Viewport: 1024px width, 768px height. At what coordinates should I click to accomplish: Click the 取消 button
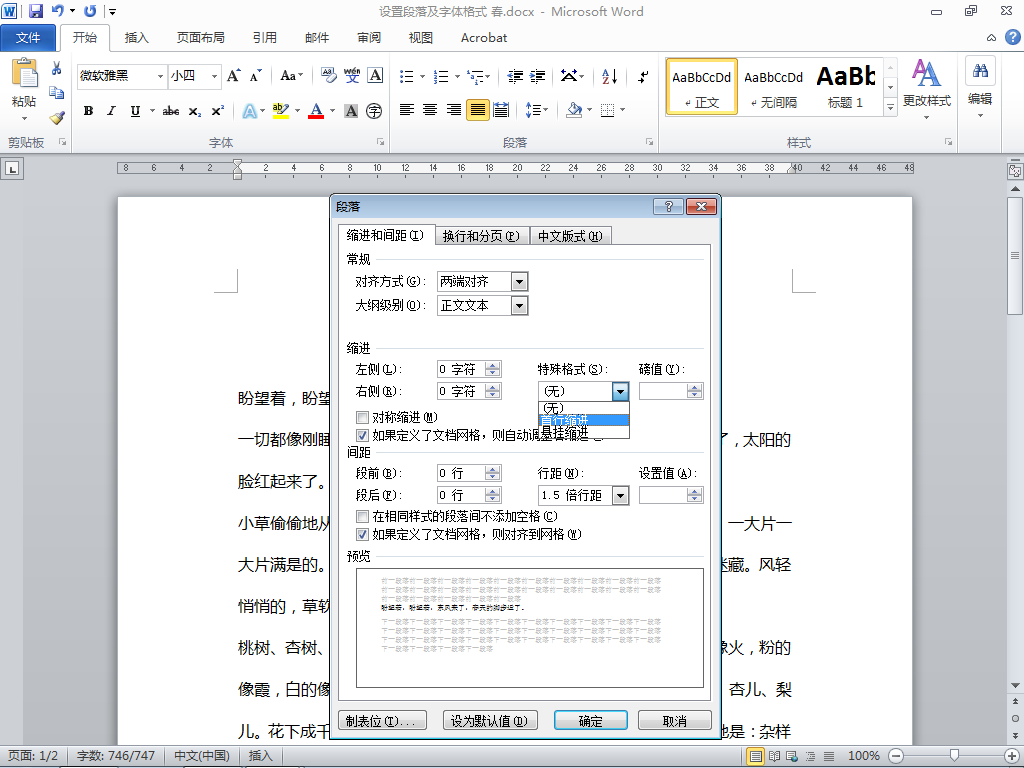click(x=675, y=721)
